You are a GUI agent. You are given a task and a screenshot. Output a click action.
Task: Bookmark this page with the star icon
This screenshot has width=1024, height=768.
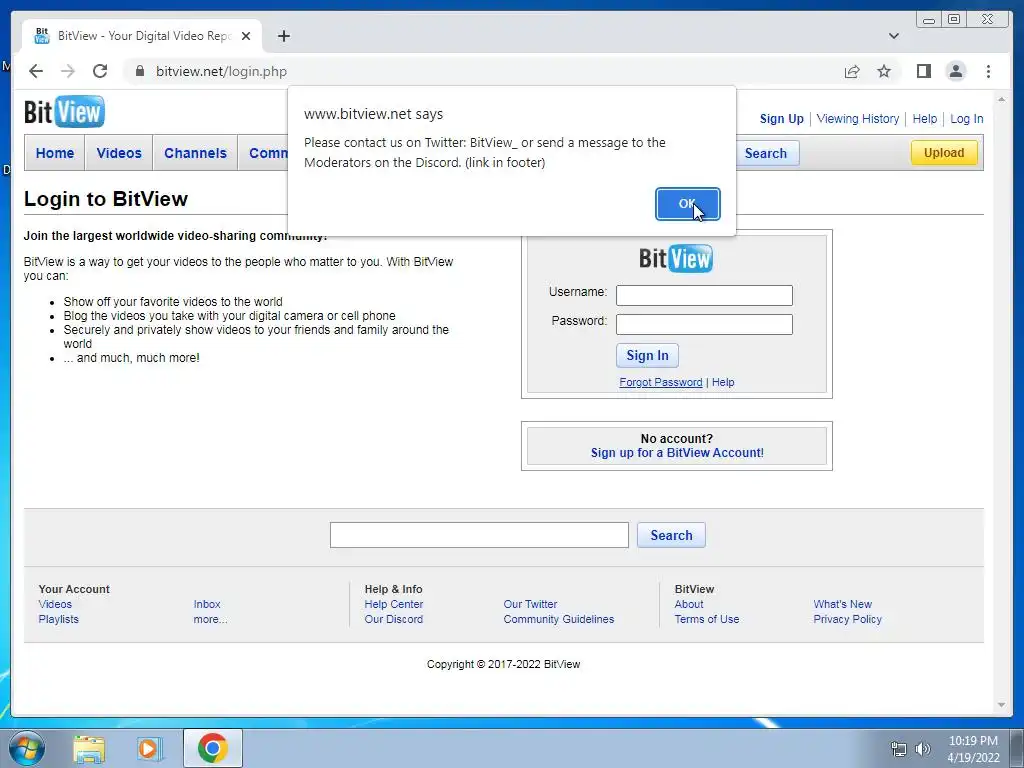pos(884,71)
